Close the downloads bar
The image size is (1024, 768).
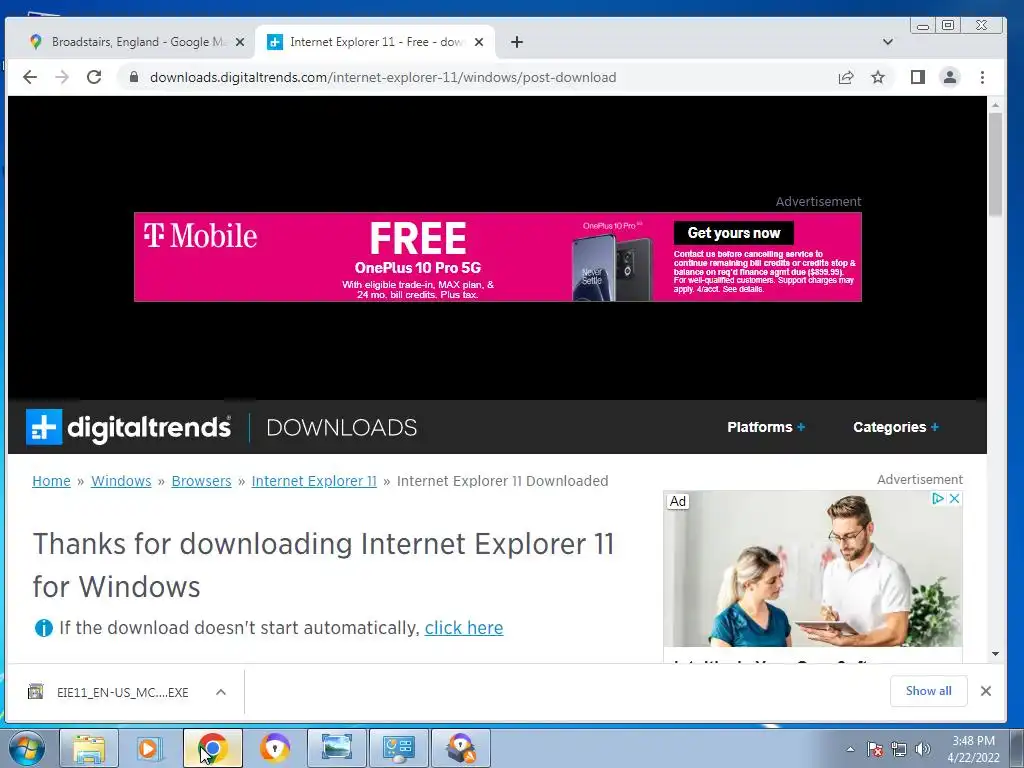click(x=986, y=691)
